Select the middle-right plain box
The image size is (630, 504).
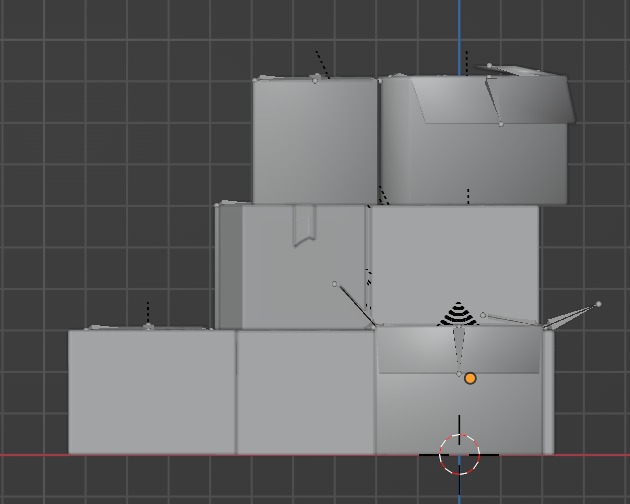click(x=454, y=265)
